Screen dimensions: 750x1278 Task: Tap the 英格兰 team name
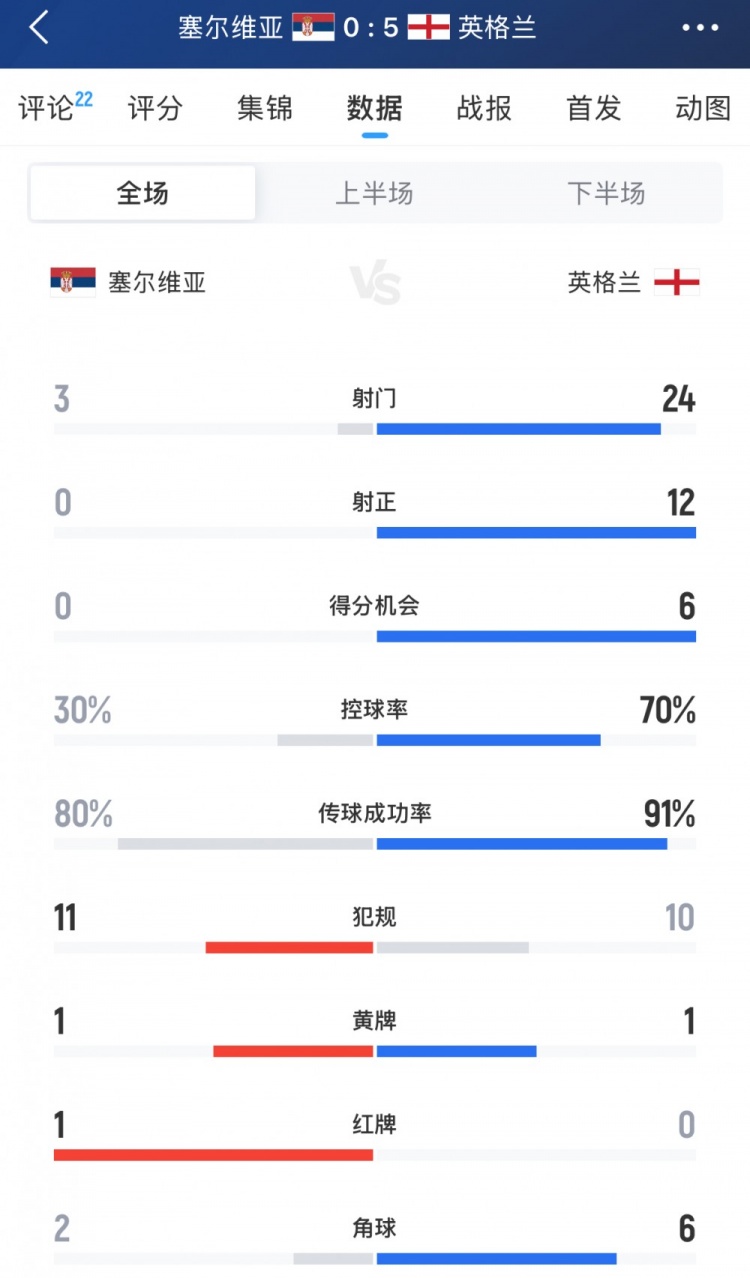coord(604,282)
